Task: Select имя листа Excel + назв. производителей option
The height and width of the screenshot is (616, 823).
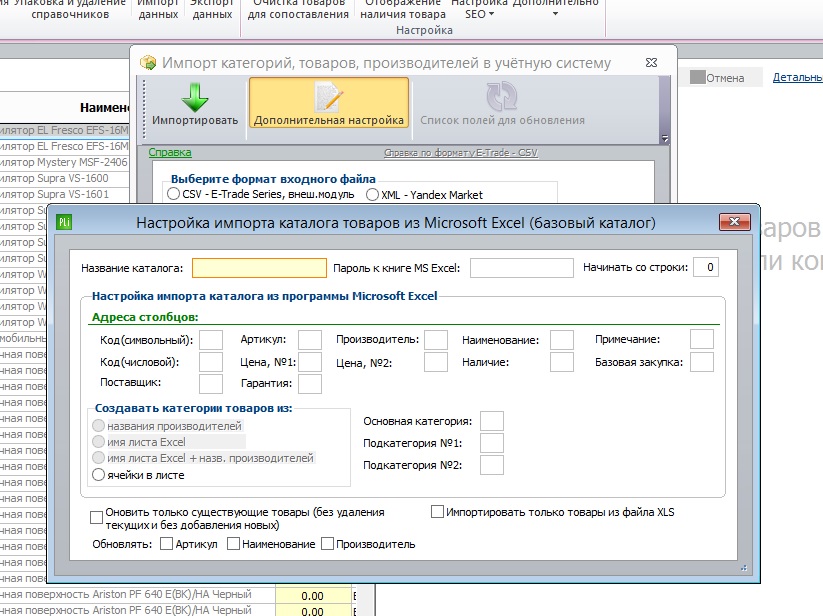Action: click(98, 458)
